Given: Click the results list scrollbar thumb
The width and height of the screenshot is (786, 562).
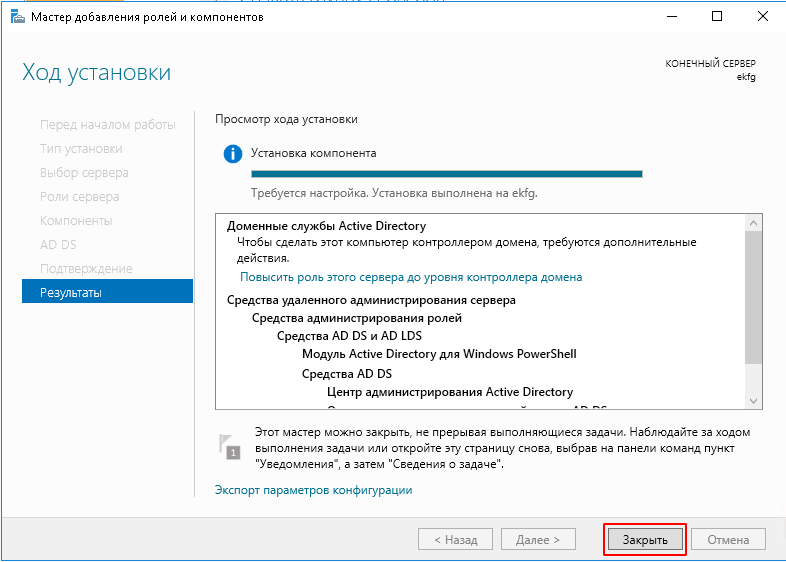Looking at the screenshot, I should point(753,297).
